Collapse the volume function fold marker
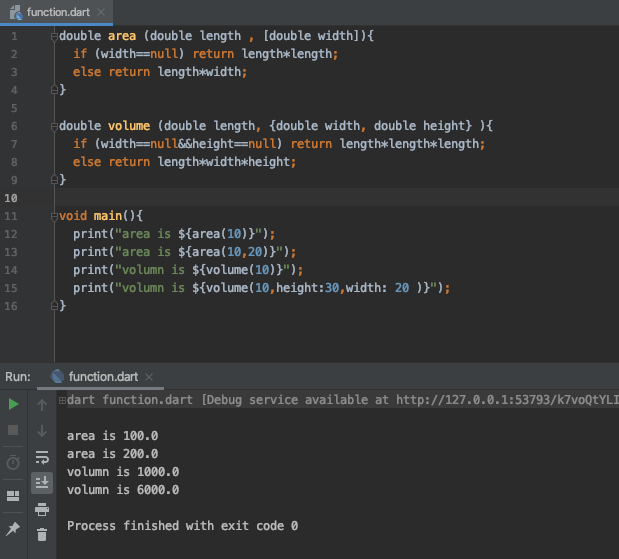619x559 pixels. coord(54,127)
